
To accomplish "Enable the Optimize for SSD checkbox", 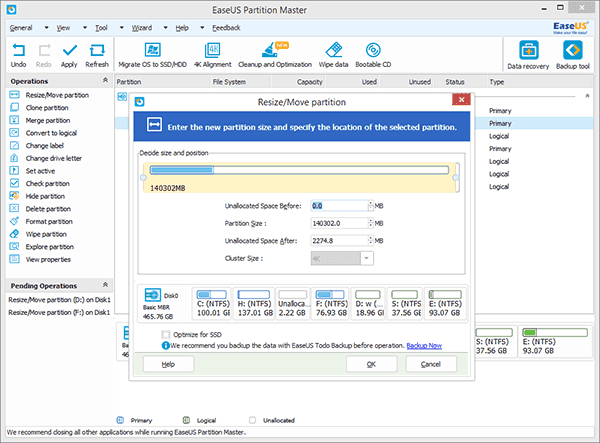I will pos(166,334).
